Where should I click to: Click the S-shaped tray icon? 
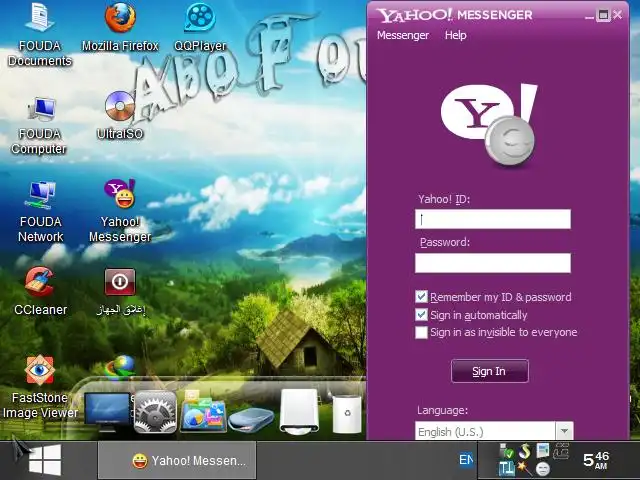[x=525, y=451]
